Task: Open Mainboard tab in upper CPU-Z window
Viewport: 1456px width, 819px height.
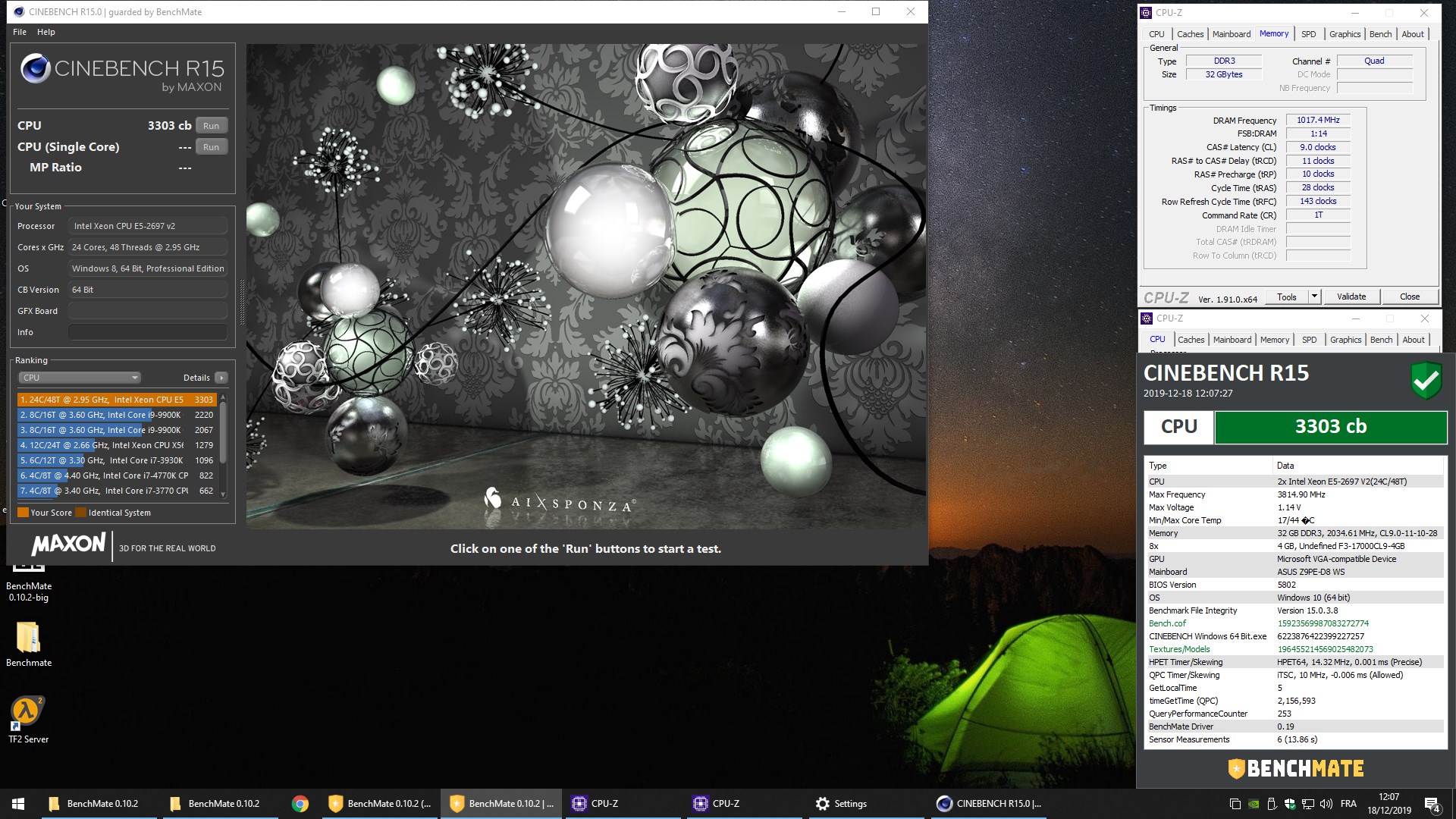Action: click(1232, 34)
